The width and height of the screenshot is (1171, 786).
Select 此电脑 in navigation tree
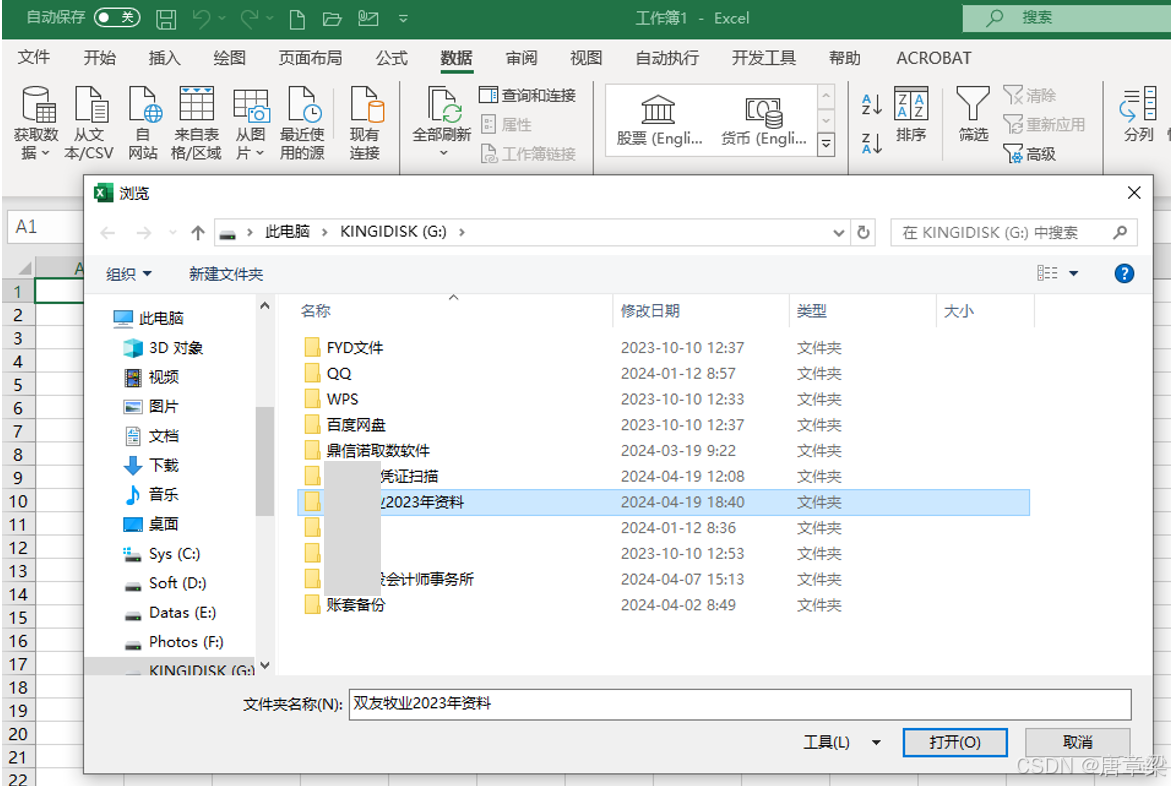(x=149, y=318)
